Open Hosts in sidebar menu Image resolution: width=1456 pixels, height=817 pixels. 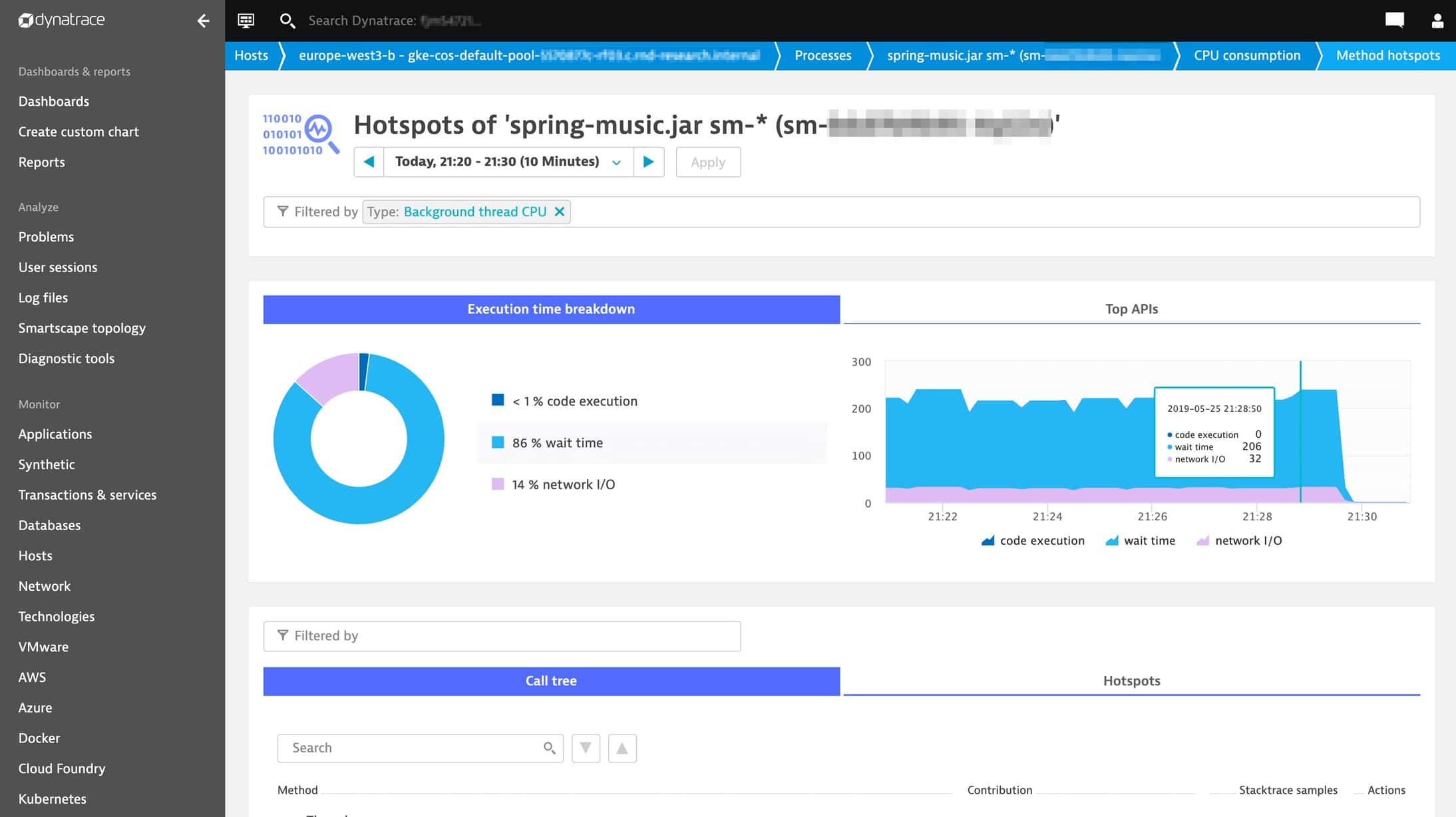[35, 556]
